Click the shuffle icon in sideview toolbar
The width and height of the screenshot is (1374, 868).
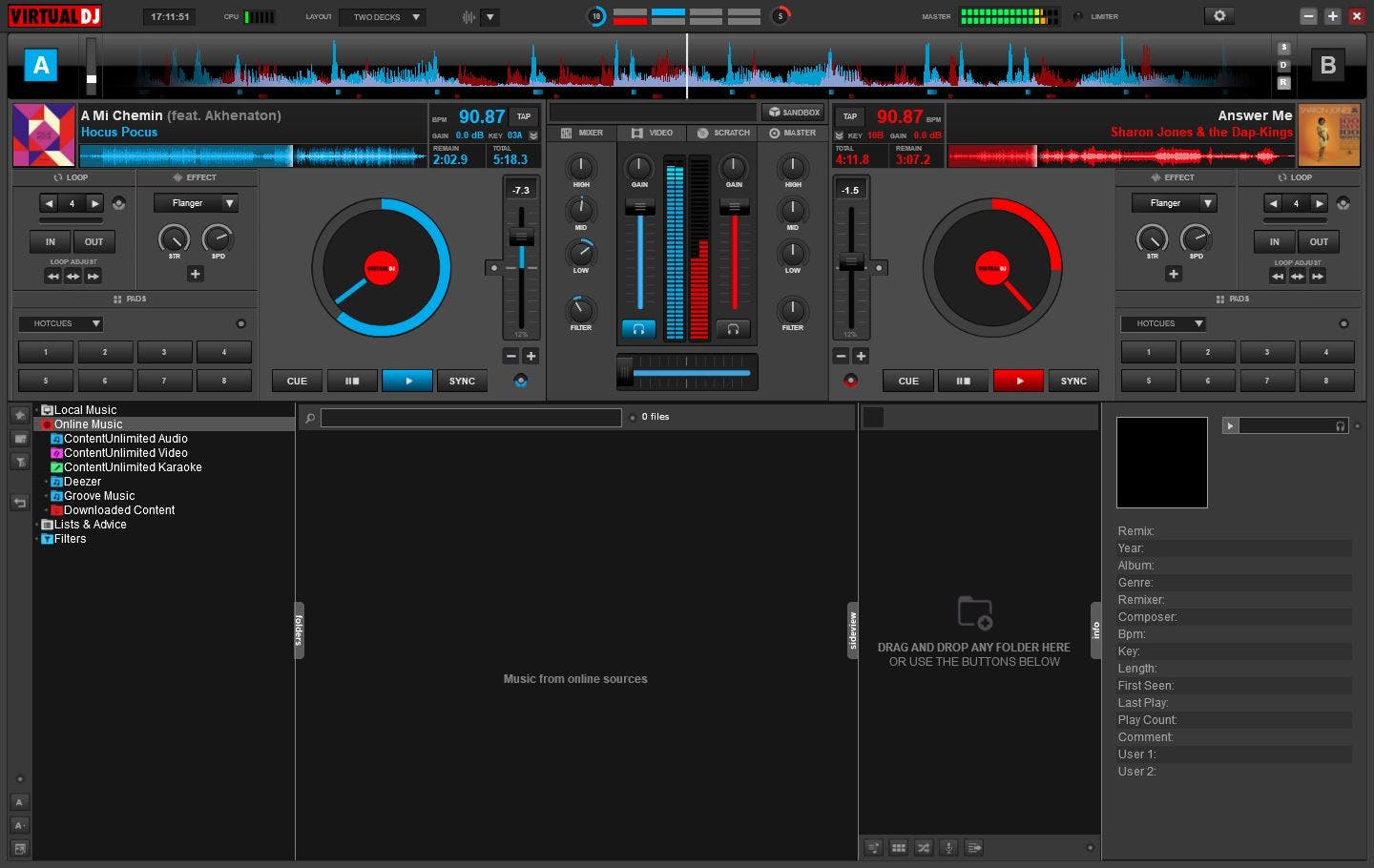(924, 847)
